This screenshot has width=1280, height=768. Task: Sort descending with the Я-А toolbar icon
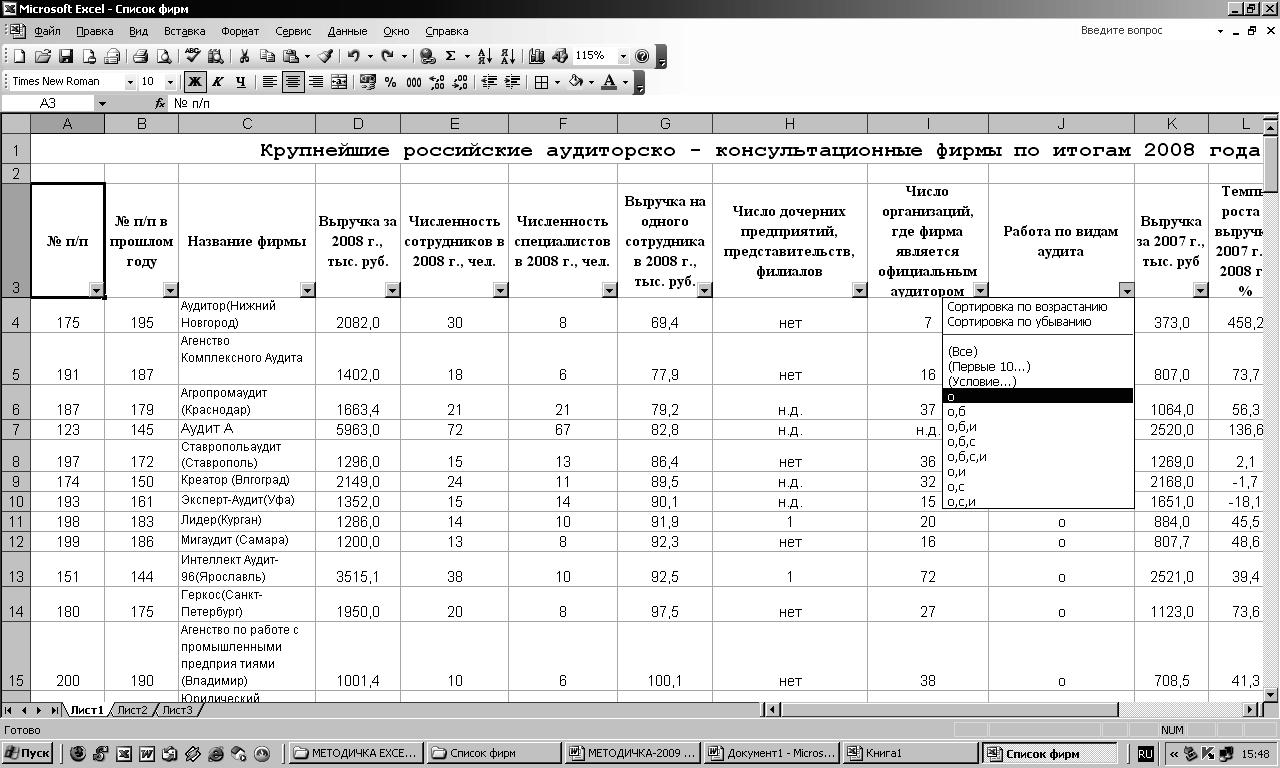pos(508,57)
